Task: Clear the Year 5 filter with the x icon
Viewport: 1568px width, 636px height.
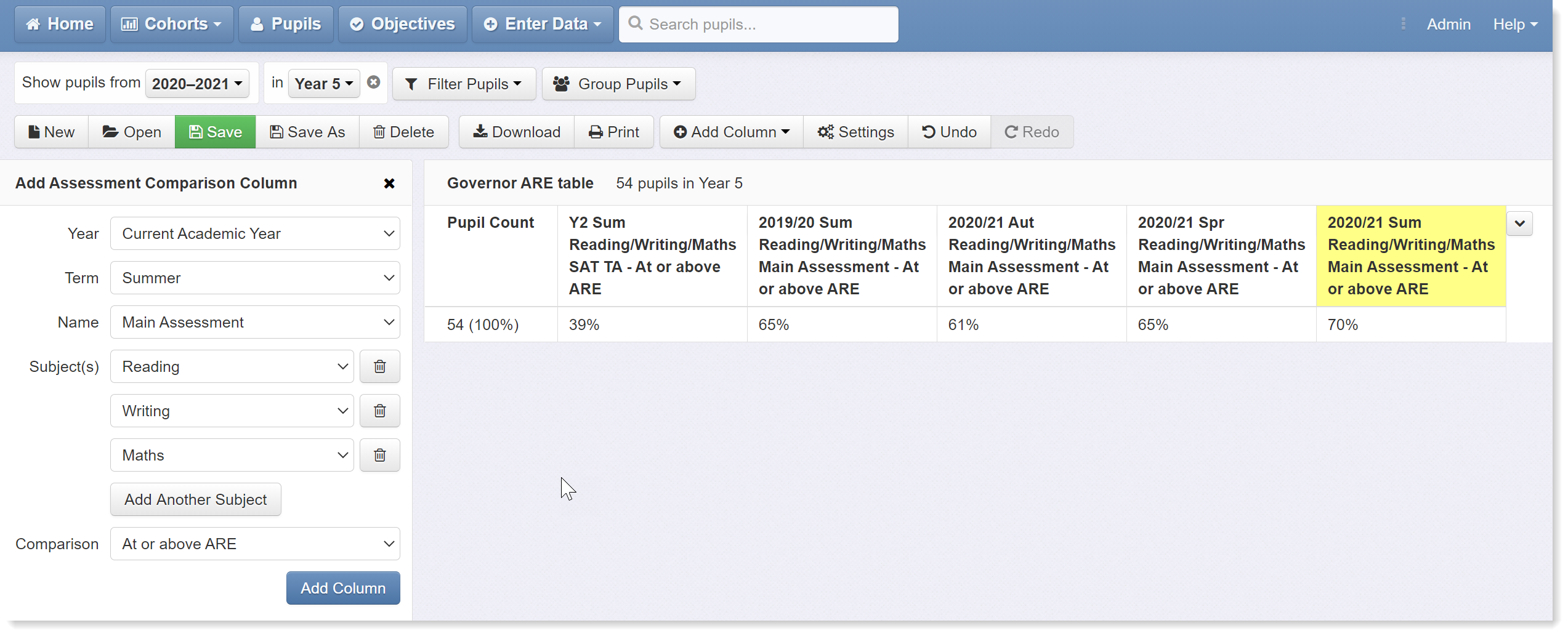Action: click(373, 83)
